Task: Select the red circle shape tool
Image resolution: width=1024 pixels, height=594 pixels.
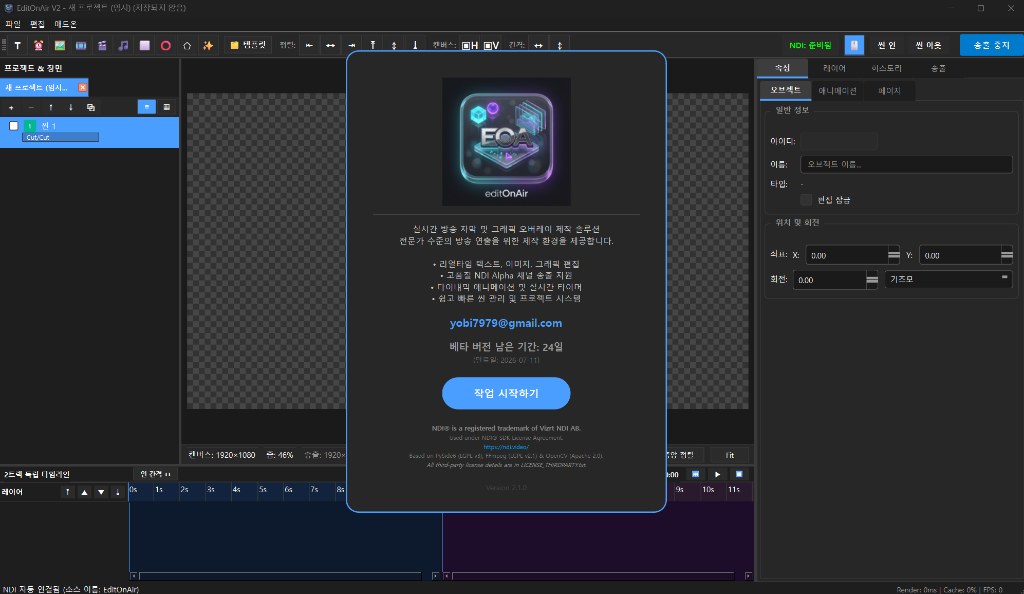Action: 166,46
